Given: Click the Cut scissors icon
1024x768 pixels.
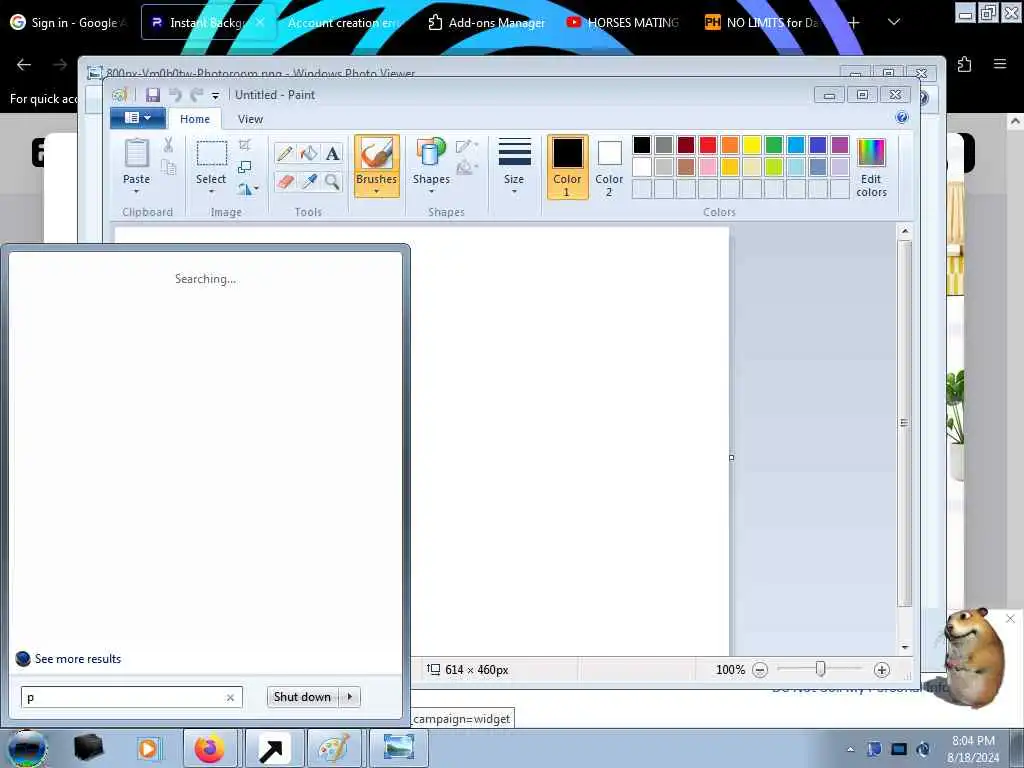Looking at the screenshot, I should [x=168, y=145].
